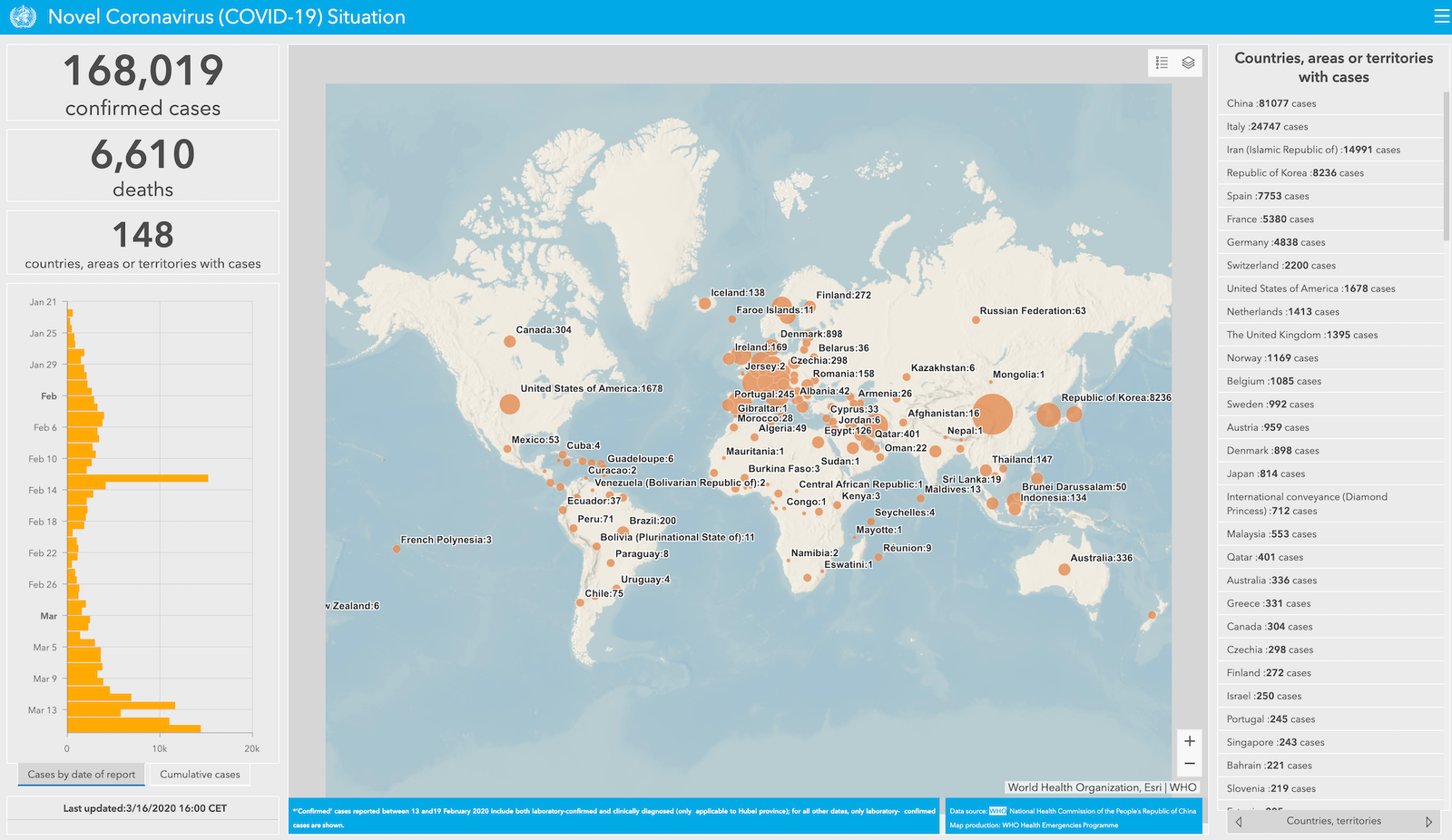1452x840 pixels.
Task: Select Italy in the countries list
Action: [x=1267, y=127]
